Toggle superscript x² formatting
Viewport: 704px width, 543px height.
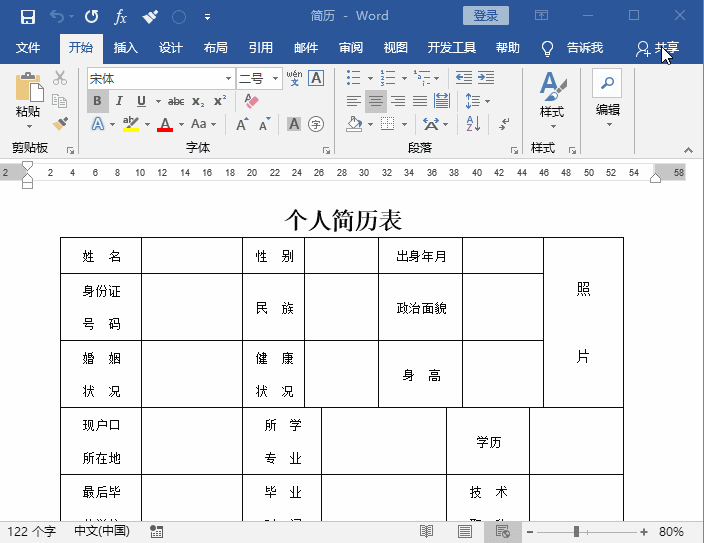tap(220, 101)
